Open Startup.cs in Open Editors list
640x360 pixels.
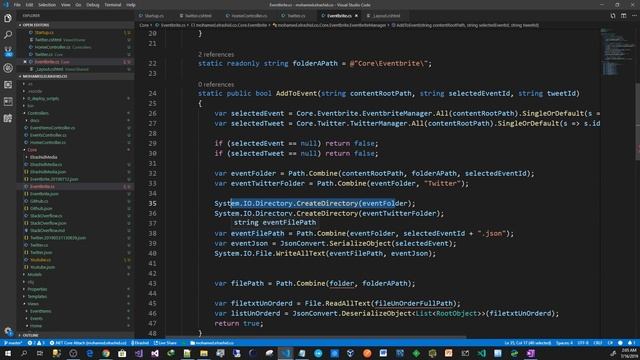pyautogui.click(x=44, y=33)
